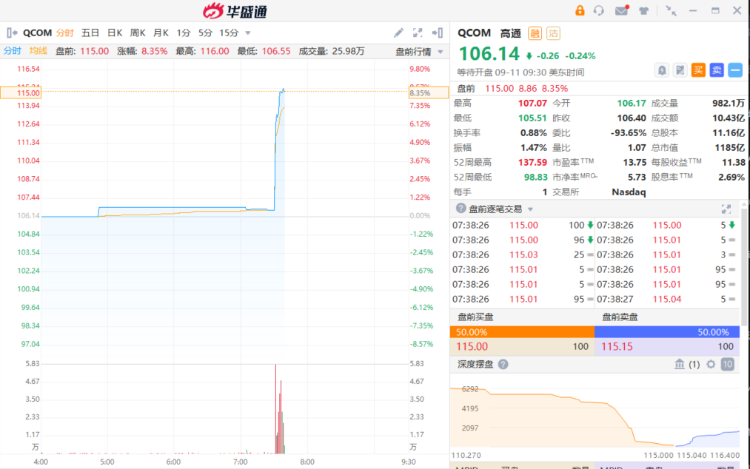
Task: Open the 盘前逐笔交易 dropdown arrow
Action: point(530,209)
